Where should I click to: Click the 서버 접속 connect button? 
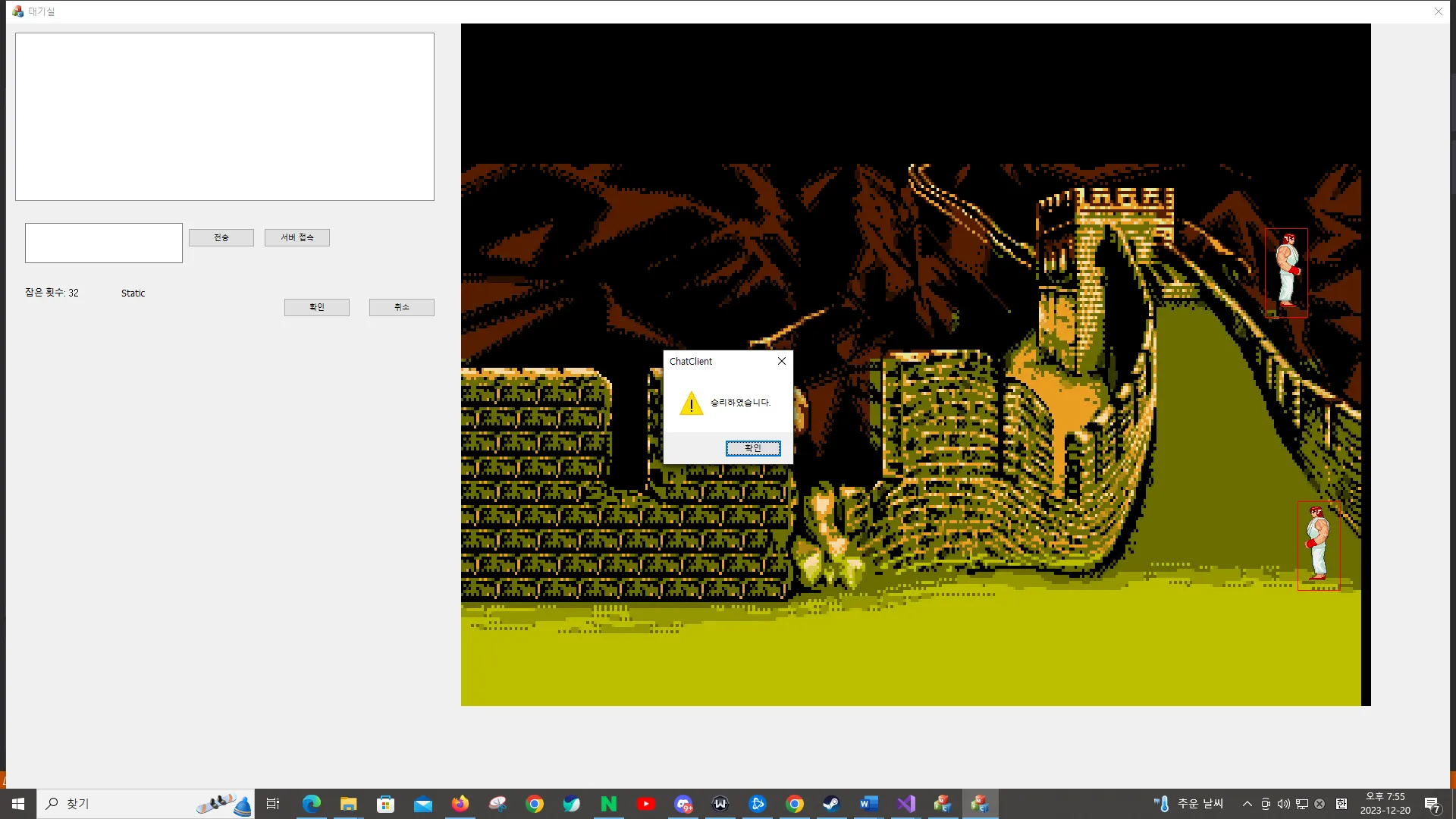297,237
